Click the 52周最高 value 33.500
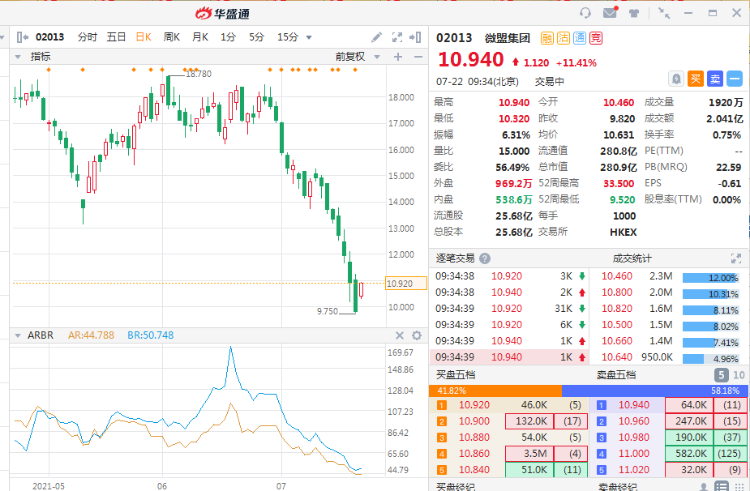Screen dimensions: 750x491 click(618, 184)
